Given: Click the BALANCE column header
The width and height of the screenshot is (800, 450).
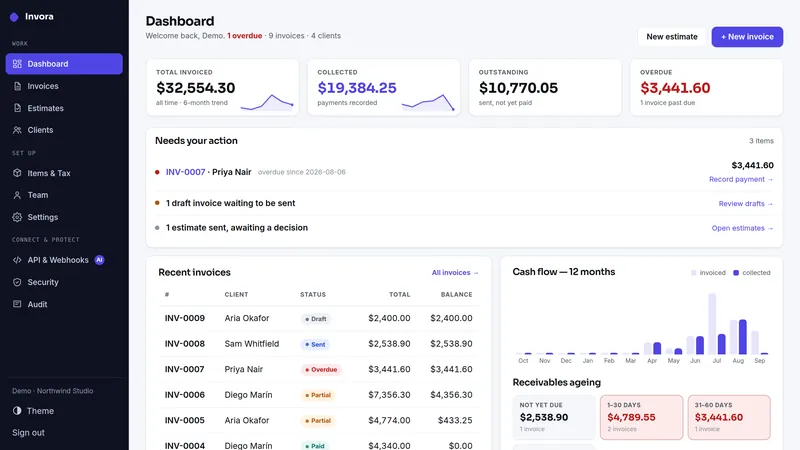Looking at the screenshot, I should (x=456, y=295).
